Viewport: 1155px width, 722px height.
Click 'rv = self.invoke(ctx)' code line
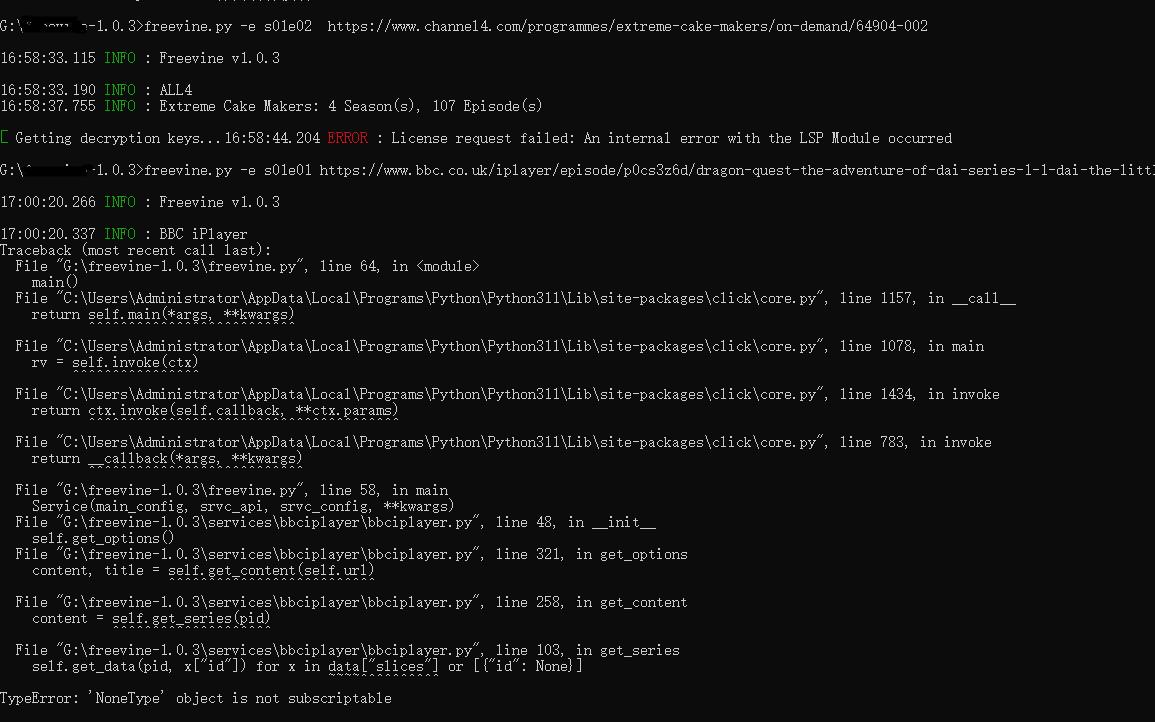pos(115,362)
